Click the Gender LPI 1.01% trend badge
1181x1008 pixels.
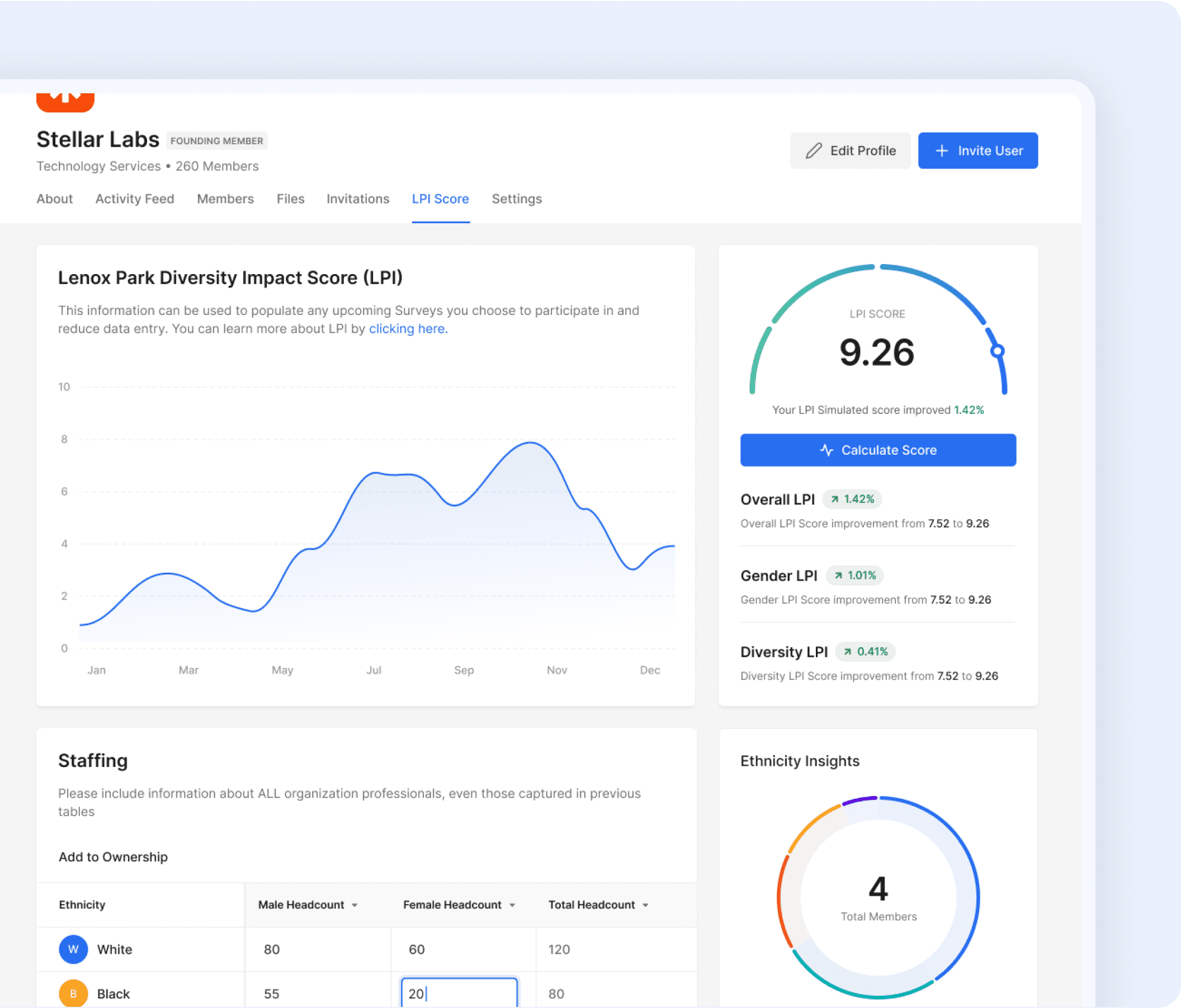855,575
